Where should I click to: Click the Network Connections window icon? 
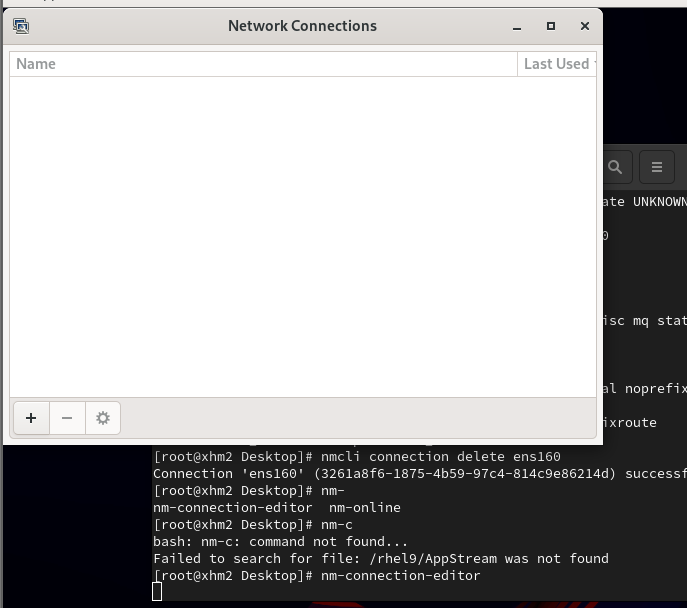click(x=21, y=26)
